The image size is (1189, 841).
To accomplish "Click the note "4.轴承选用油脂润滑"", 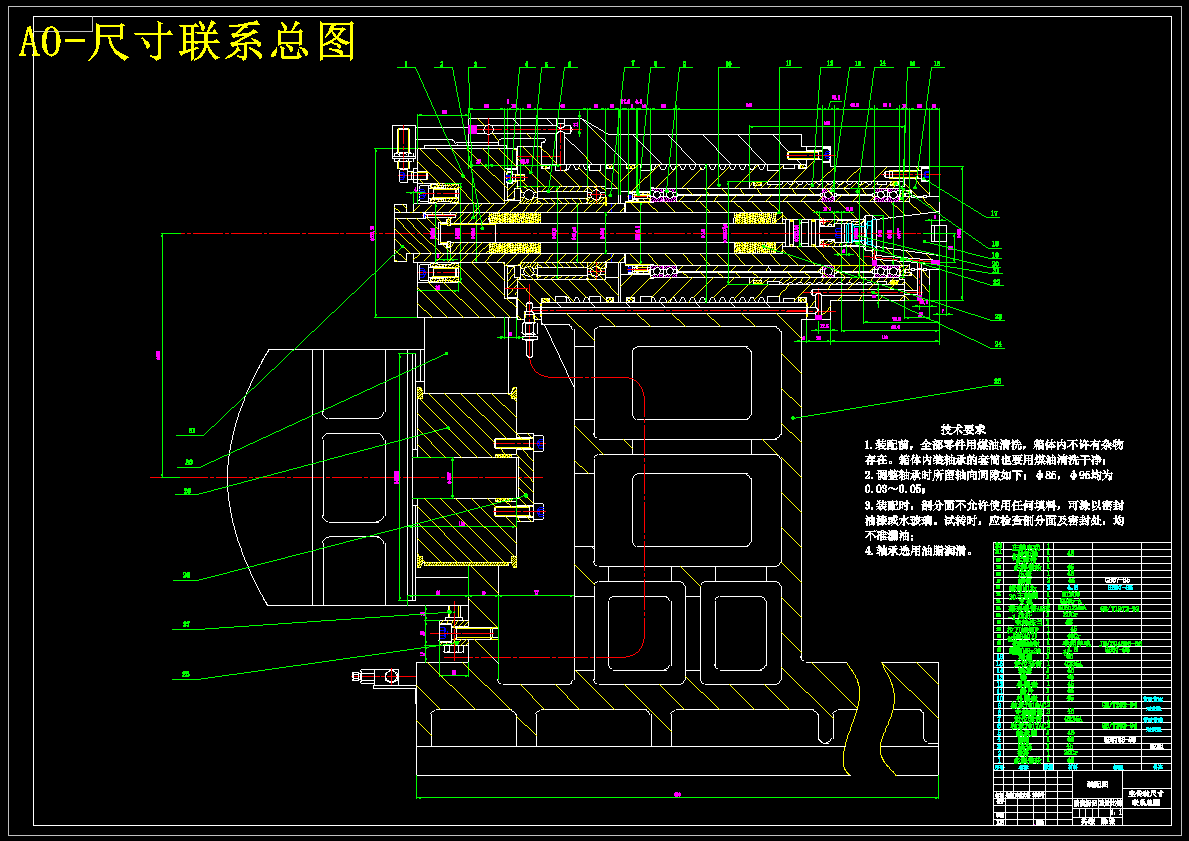I will pyautogui.click(x=919, y=551).
